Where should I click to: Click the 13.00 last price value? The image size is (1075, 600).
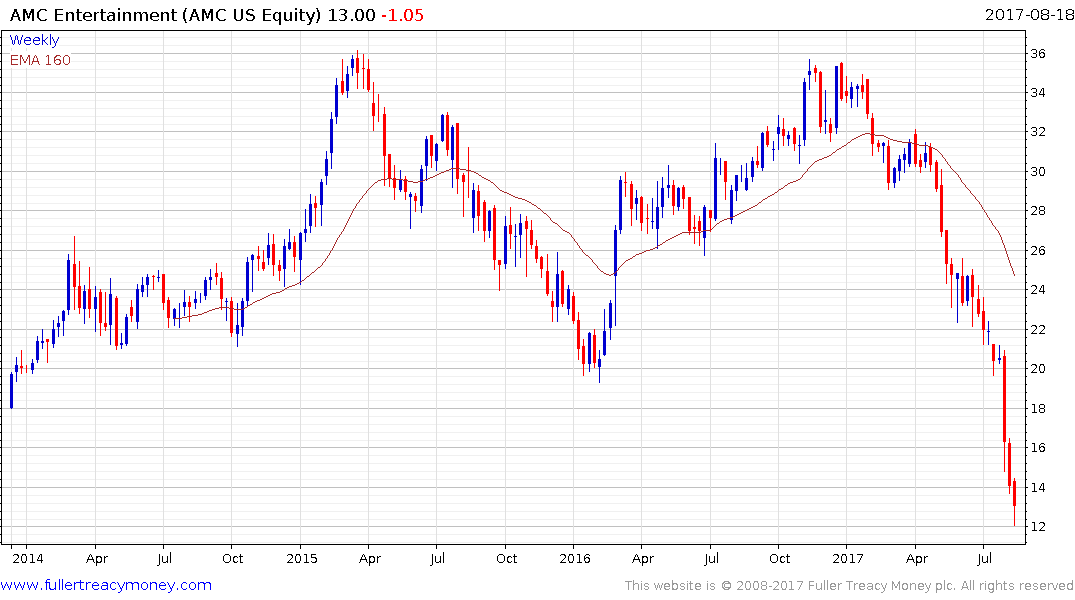tap(351, 15)
